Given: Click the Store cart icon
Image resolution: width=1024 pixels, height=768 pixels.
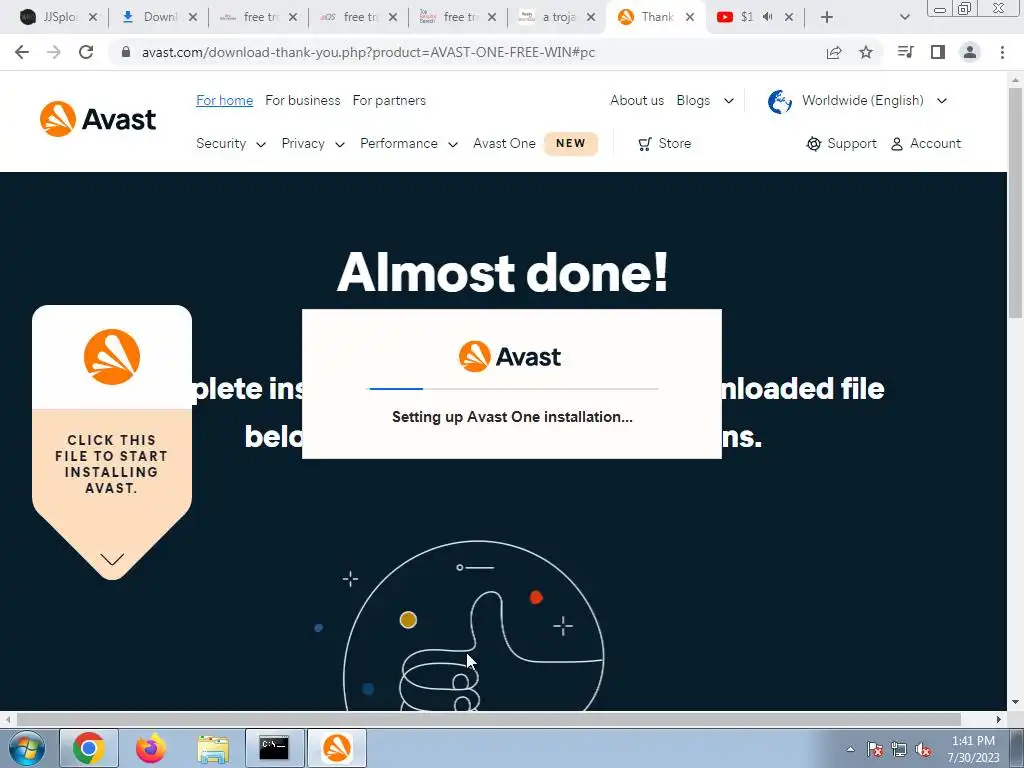Looking at the screenshot, I should click(645, 144).
